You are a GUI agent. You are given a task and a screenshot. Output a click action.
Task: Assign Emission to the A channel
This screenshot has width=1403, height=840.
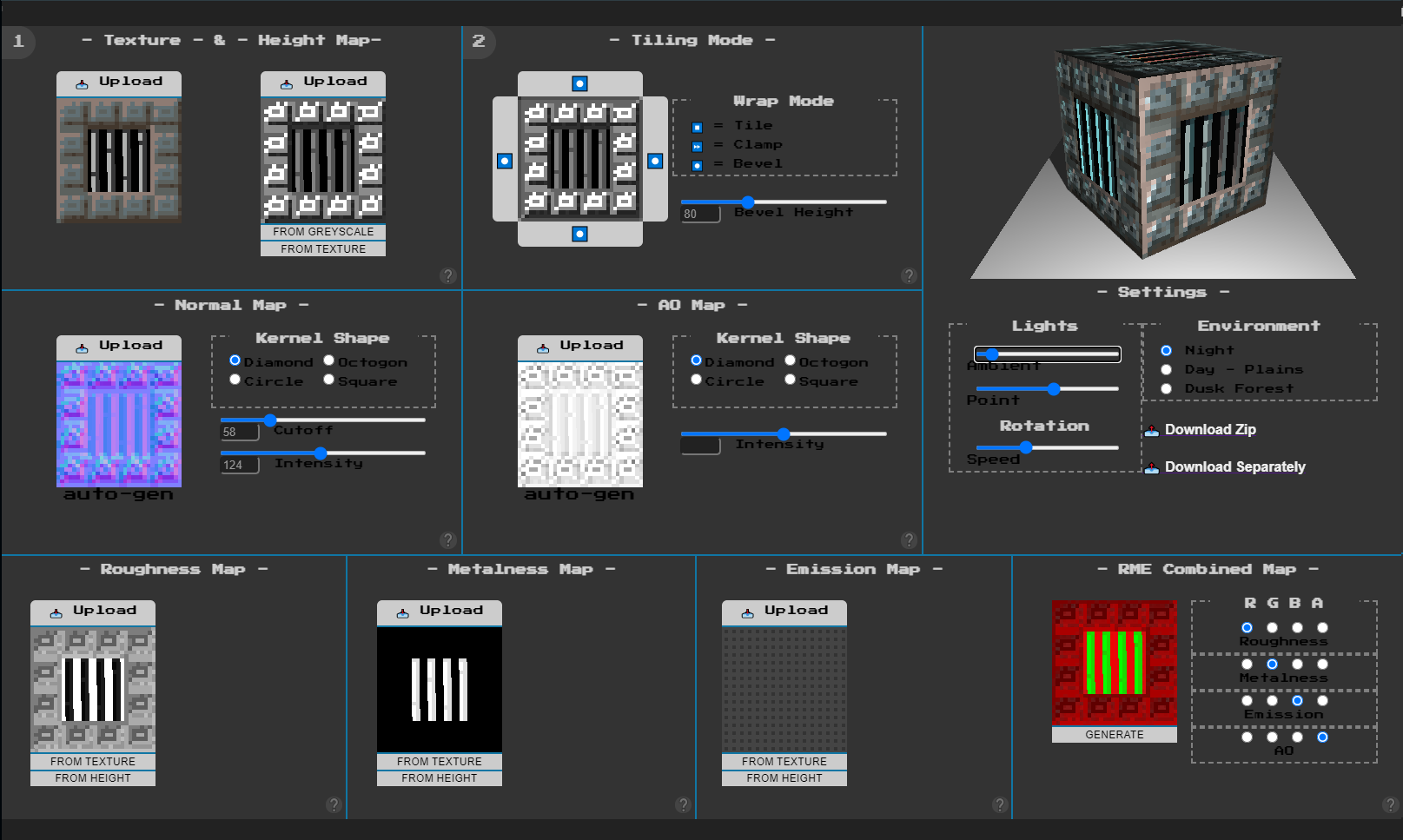(1322, 700)
